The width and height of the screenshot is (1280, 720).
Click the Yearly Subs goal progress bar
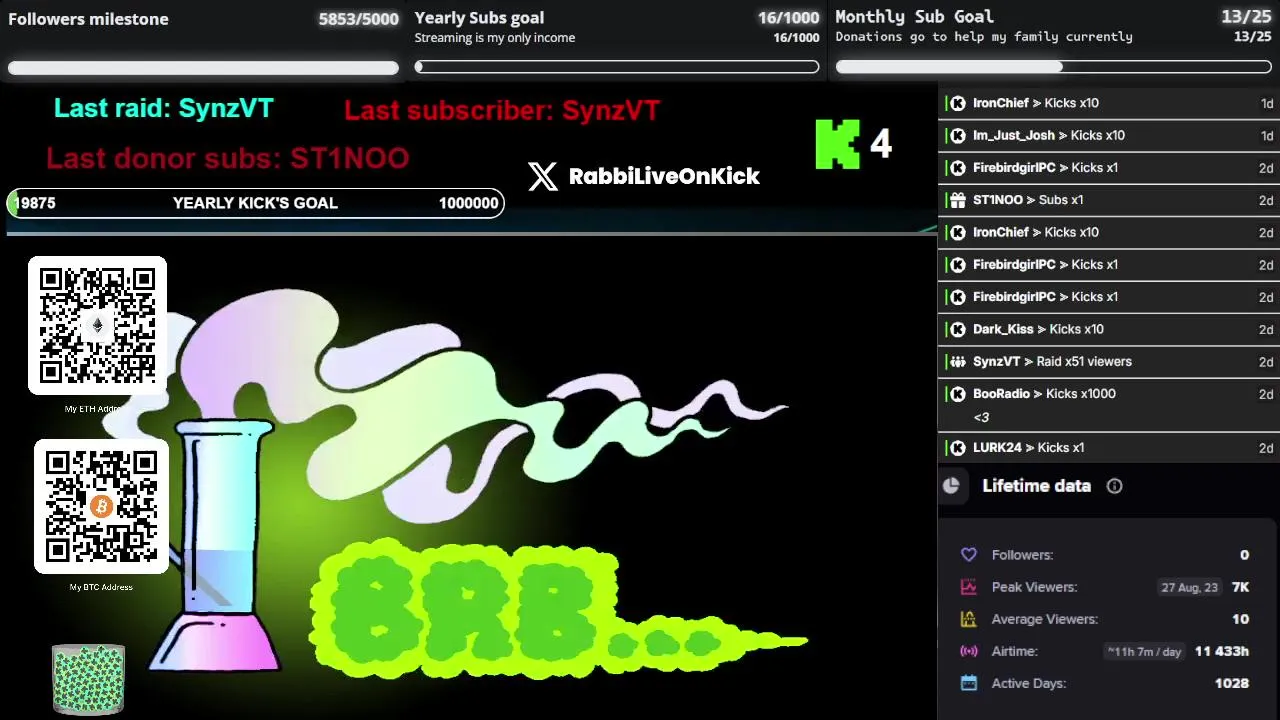tap(617, 67)
